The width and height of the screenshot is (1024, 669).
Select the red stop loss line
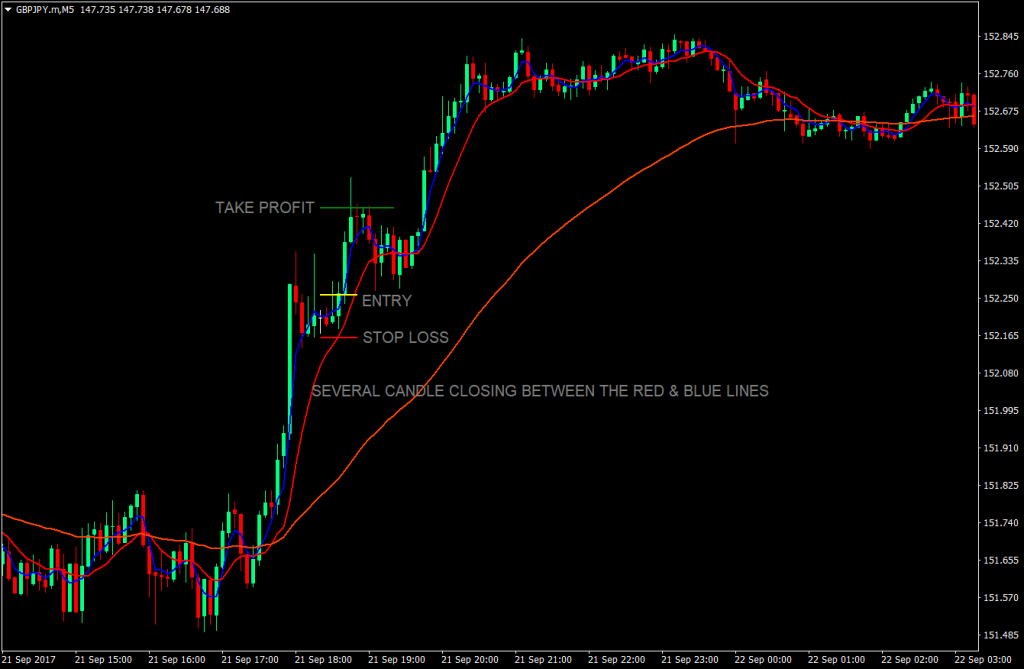point(338,338)
